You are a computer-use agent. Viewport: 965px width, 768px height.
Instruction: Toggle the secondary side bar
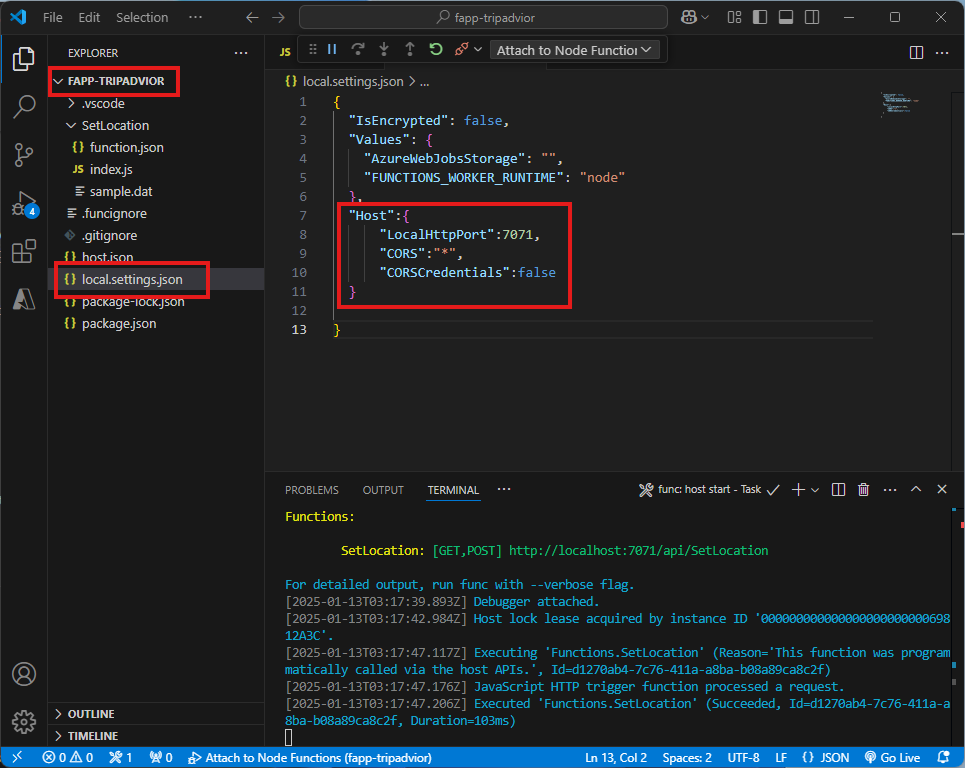tap(812, 17)
